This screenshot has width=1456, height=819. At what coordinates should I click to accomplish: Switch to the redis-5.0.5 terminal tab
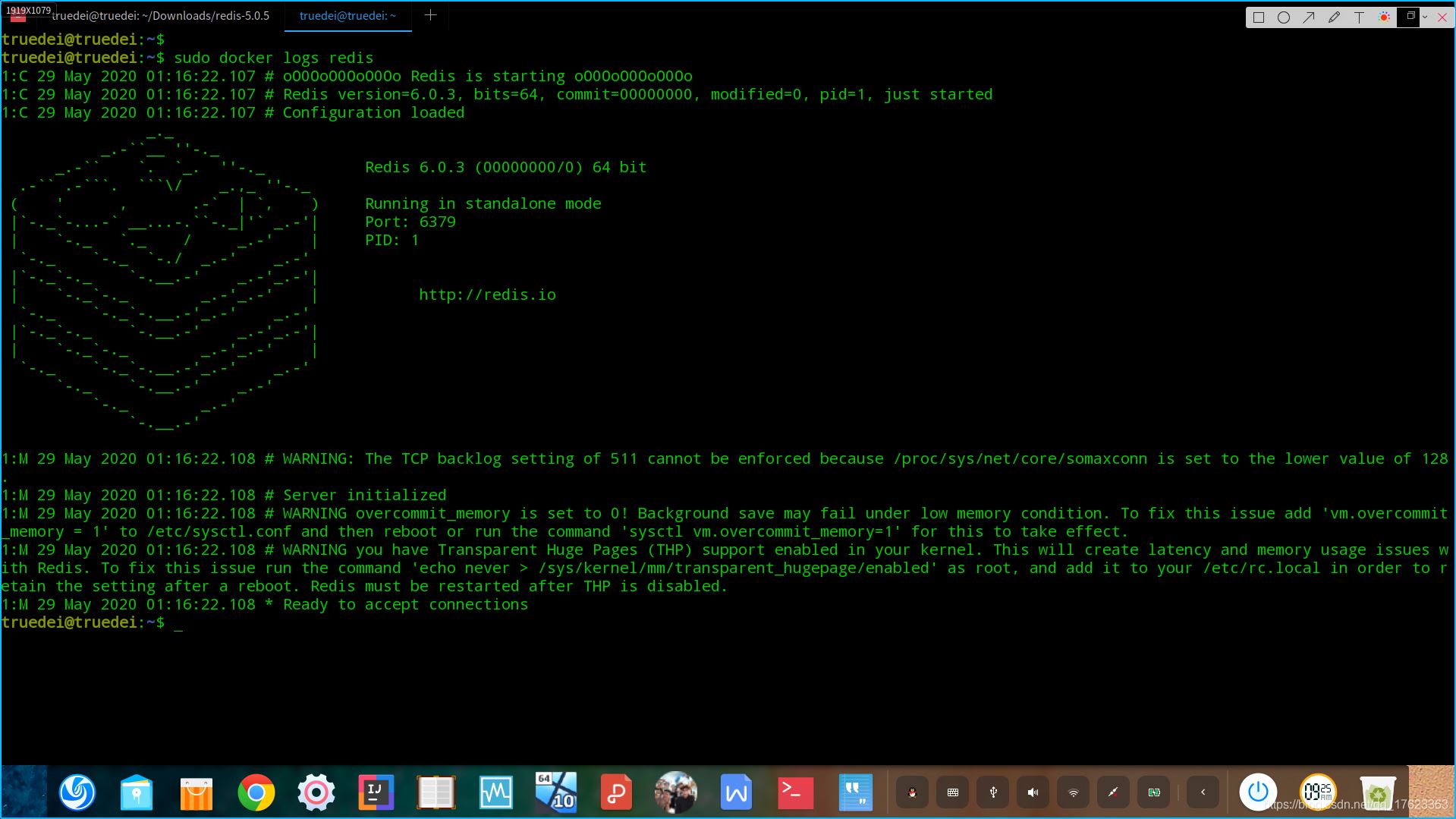(x=160, y=16)
